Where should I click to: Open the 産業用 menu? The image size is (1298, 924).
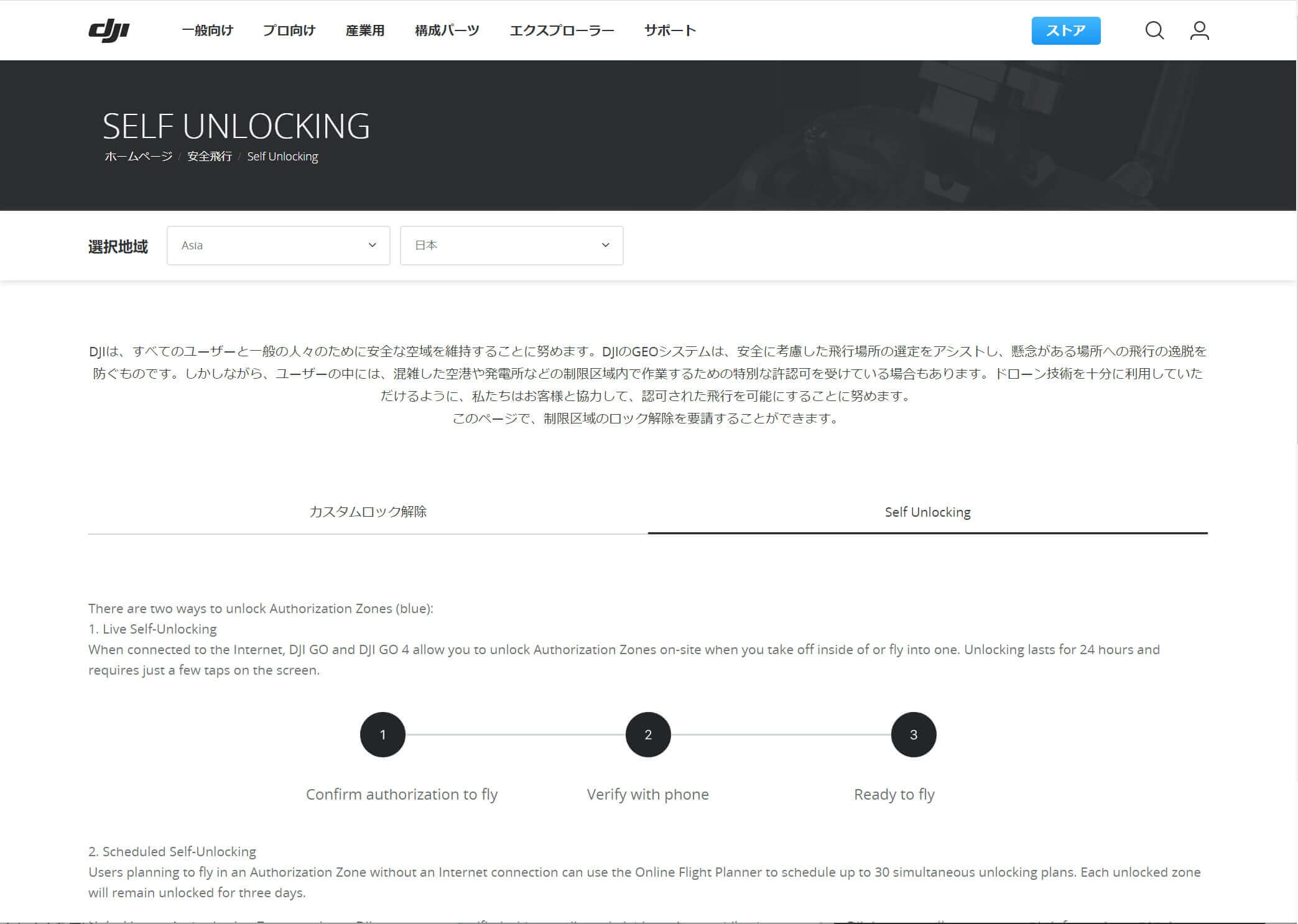365,30
